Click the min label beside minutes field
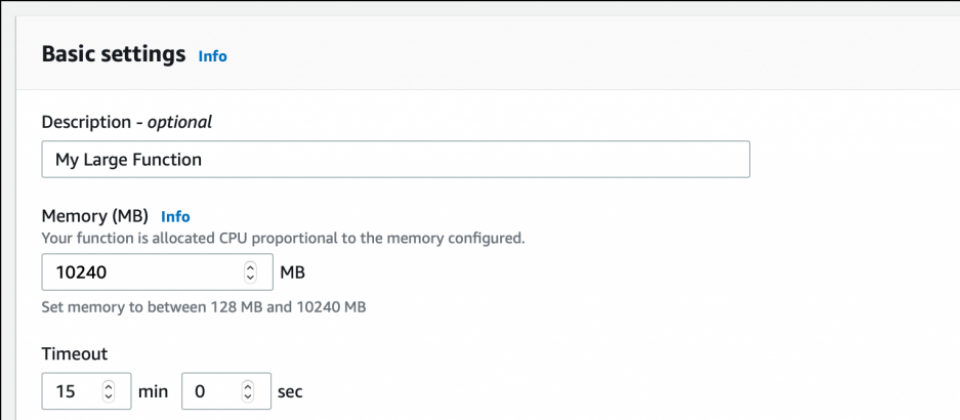Viewport: 960px width, 420px height. click(x=153, y=391)
